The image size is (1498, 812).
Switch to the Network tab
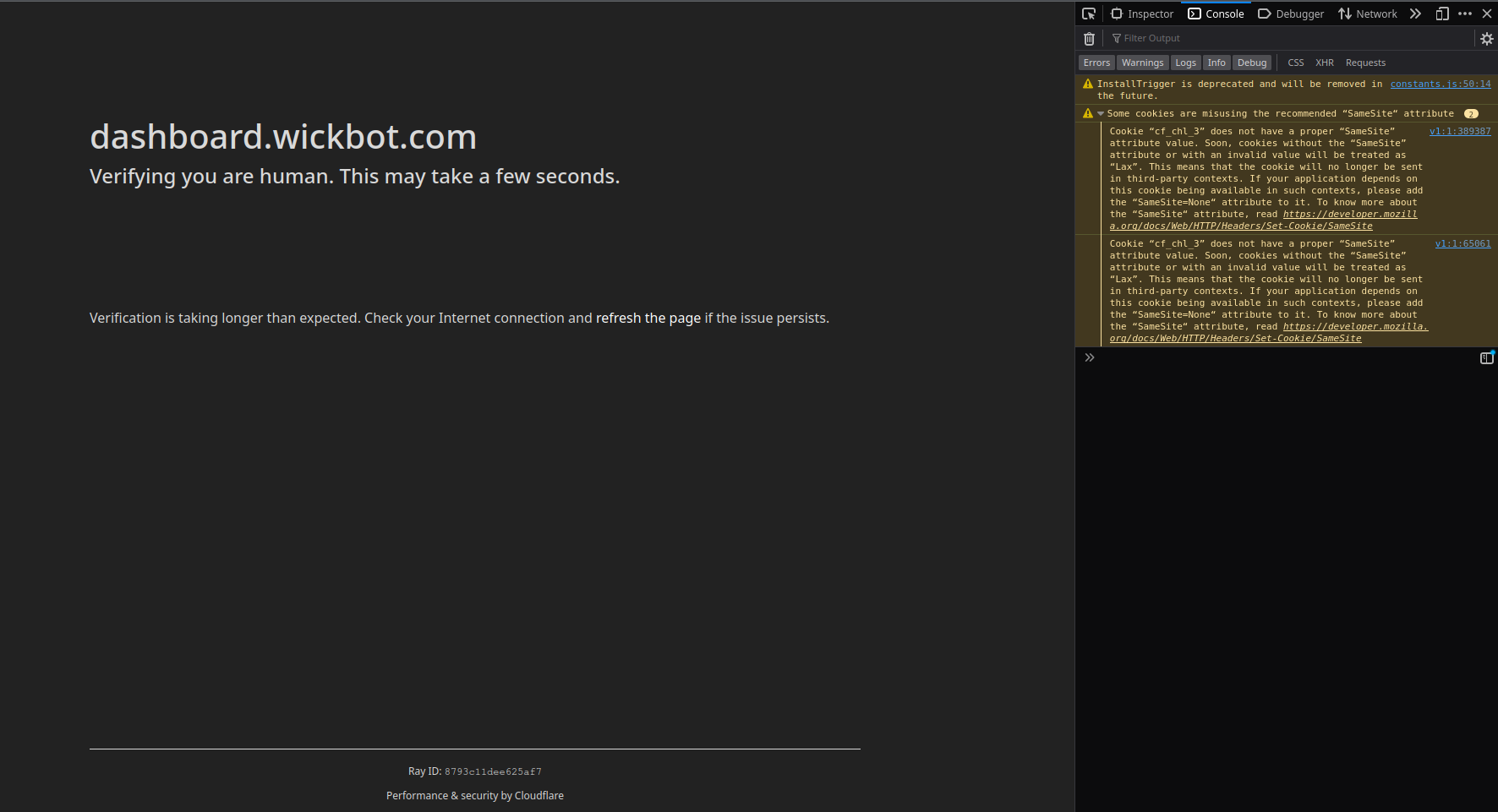click(x=1368, y=14)
